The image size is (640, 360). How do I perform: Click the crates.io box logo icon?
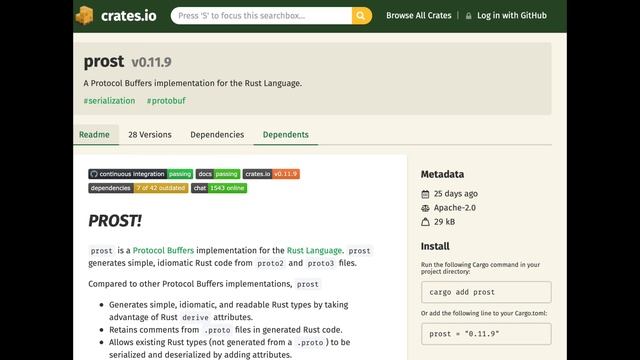84,16
